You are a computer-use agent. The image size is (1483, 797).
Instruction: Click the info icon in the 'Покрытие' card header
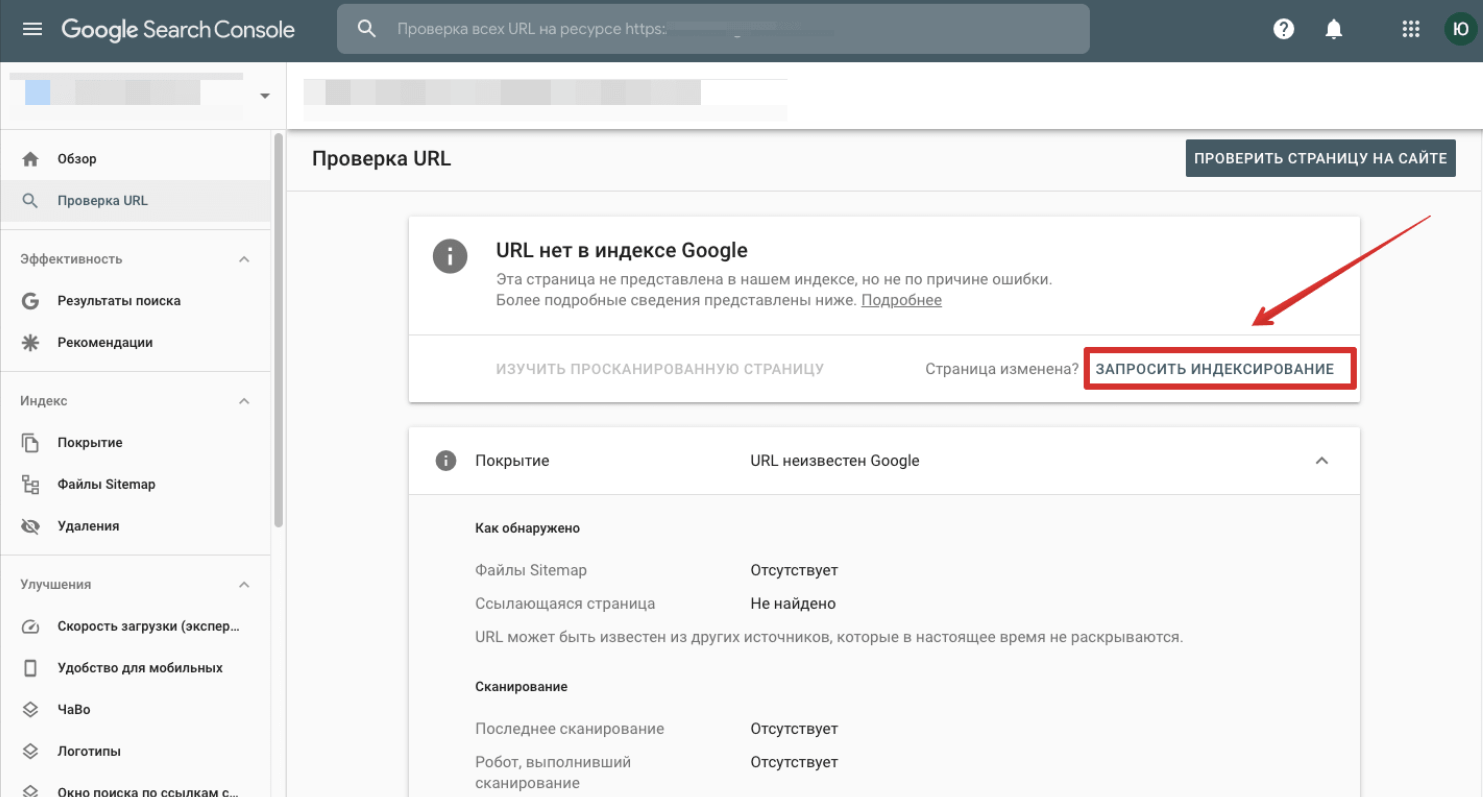coord(446,461)
